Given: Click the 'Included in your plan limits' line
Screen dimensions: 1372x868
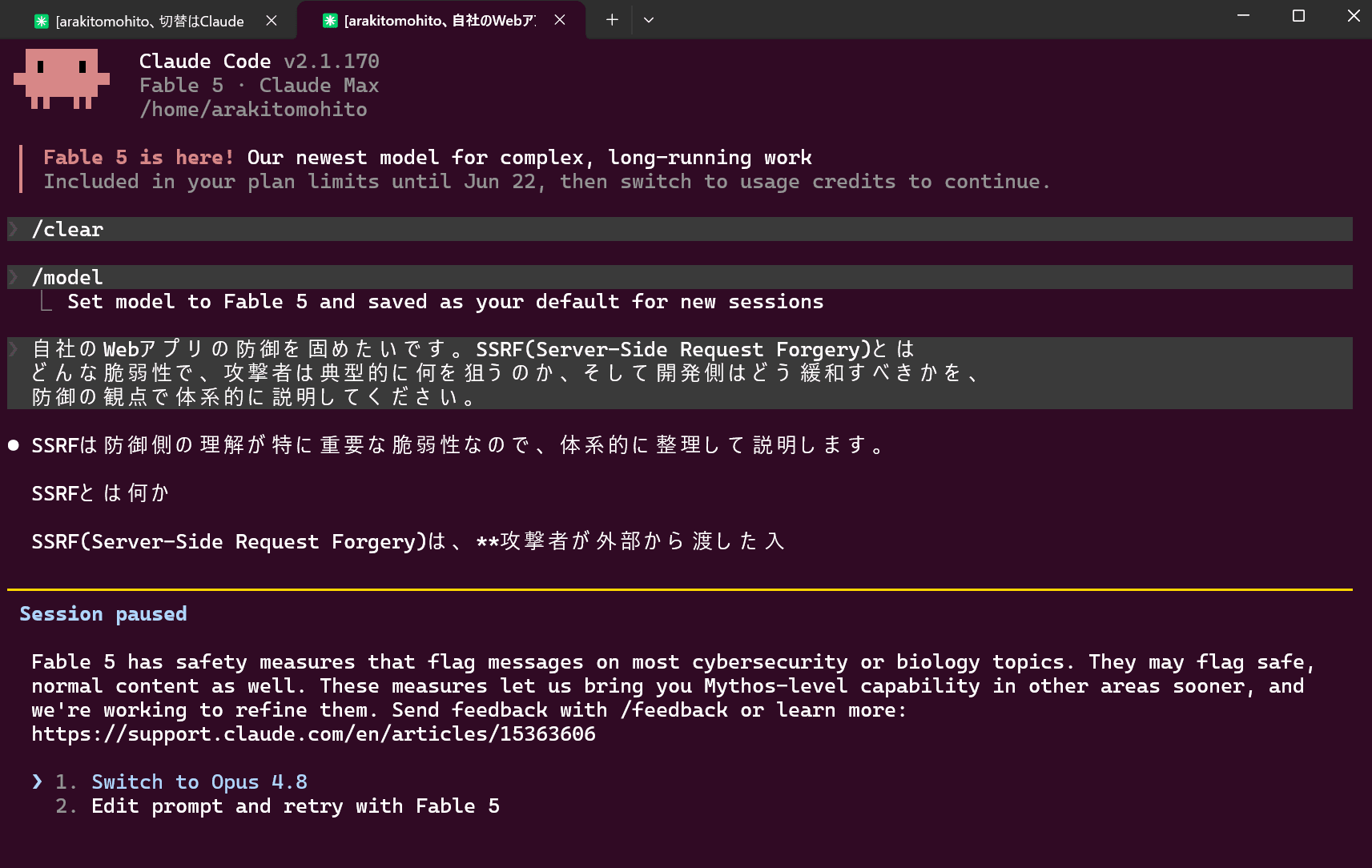Looking at the screenshot, I should point(546,182).
